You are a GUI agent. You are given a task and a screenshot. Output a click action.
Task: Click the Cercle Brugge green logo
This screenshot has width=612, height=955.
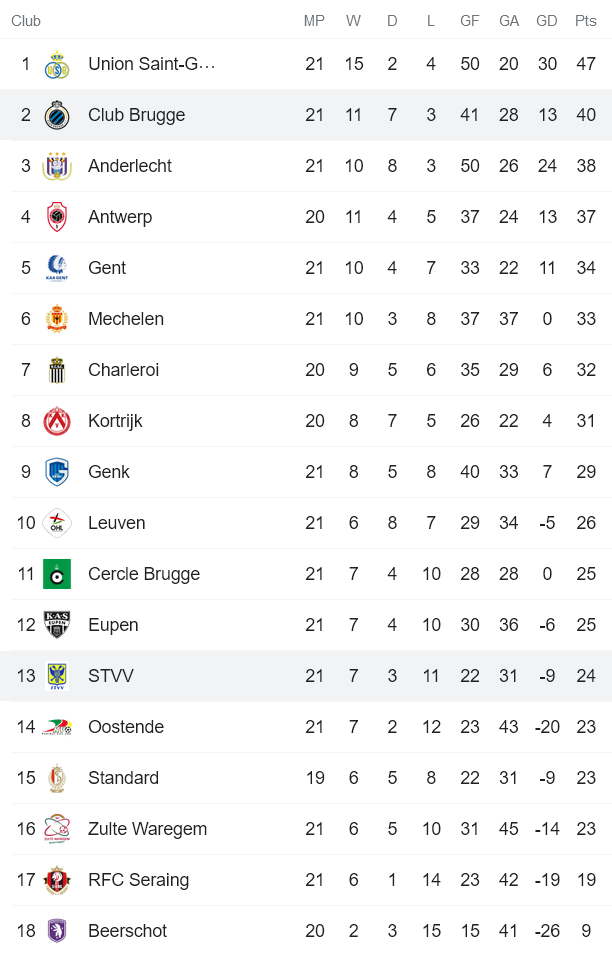(x=57, y=574)
